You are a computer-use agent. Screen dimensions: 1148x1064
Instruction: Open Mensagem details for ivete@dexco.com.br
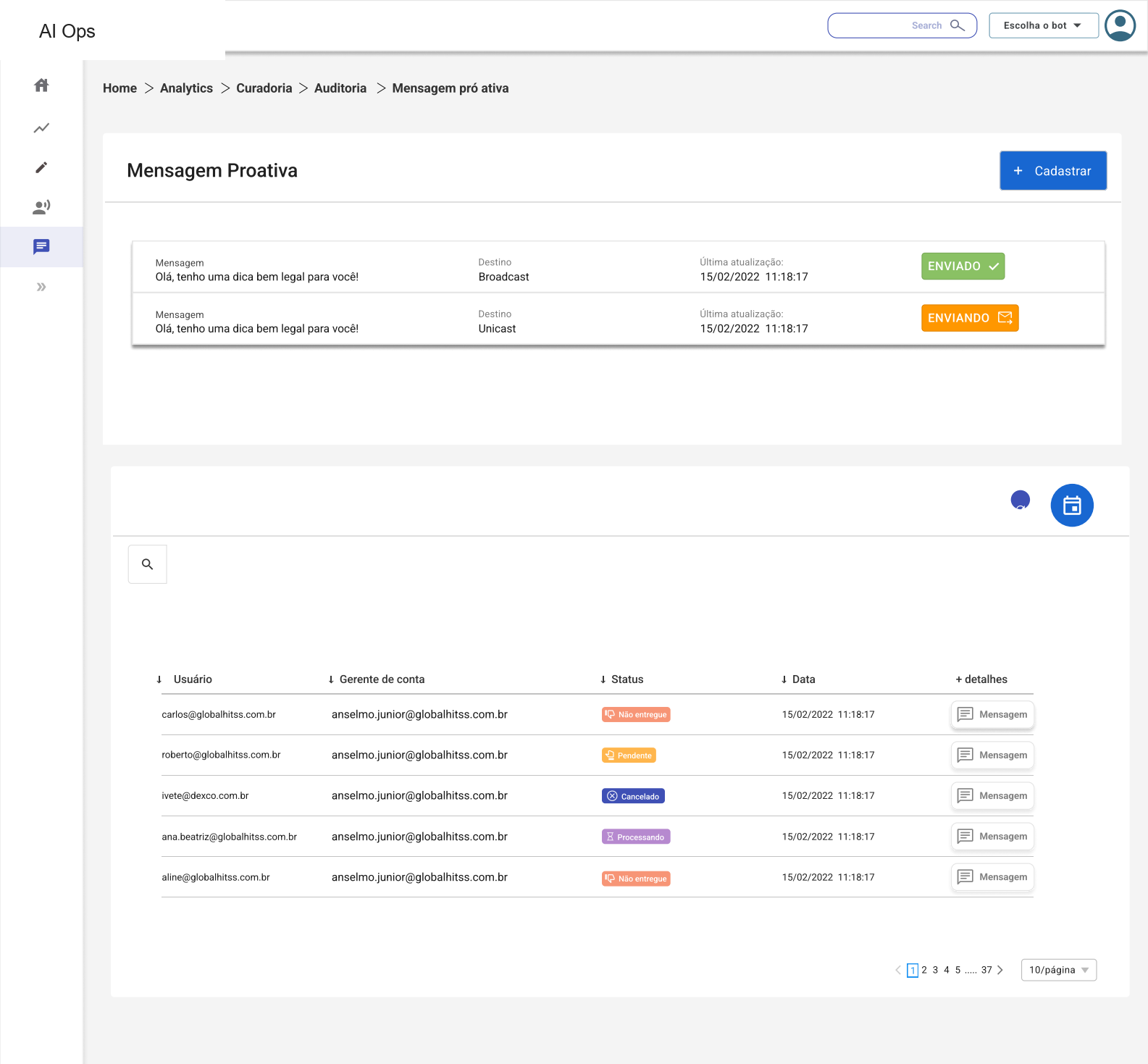(x=992, y=795)
